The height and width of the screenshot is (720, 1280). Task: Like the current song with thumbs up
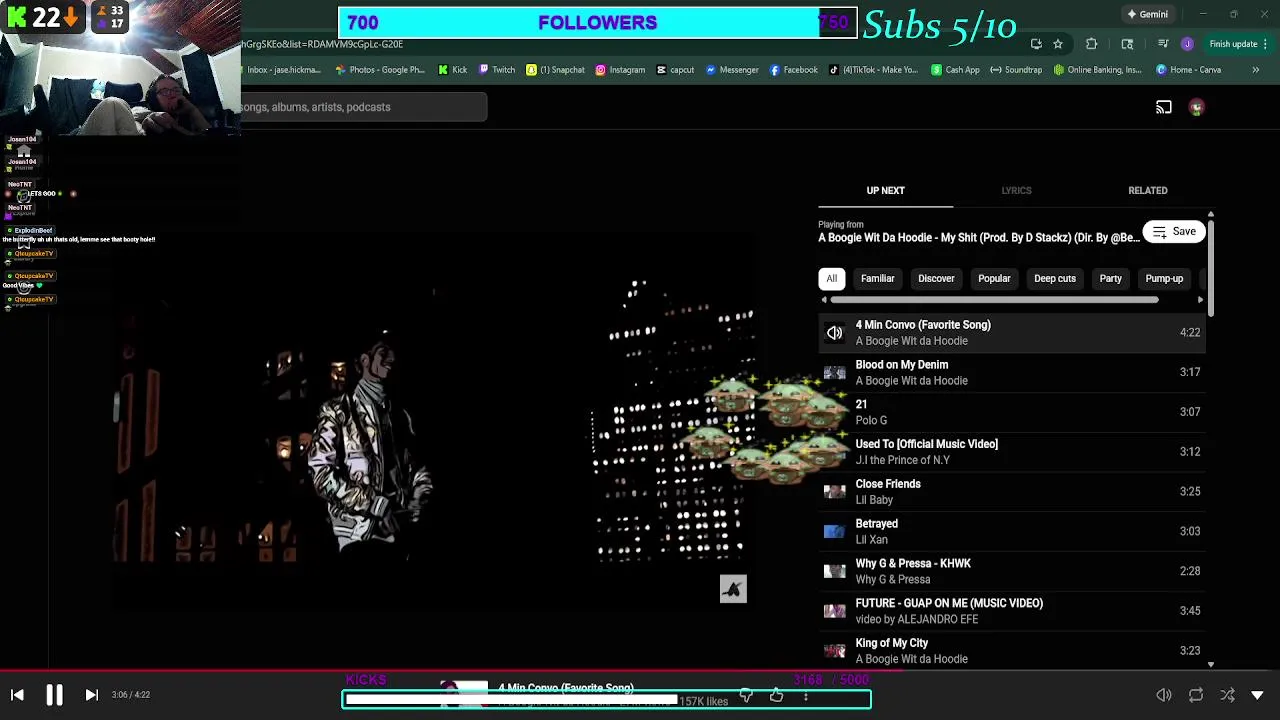click(x=776, y=695)
